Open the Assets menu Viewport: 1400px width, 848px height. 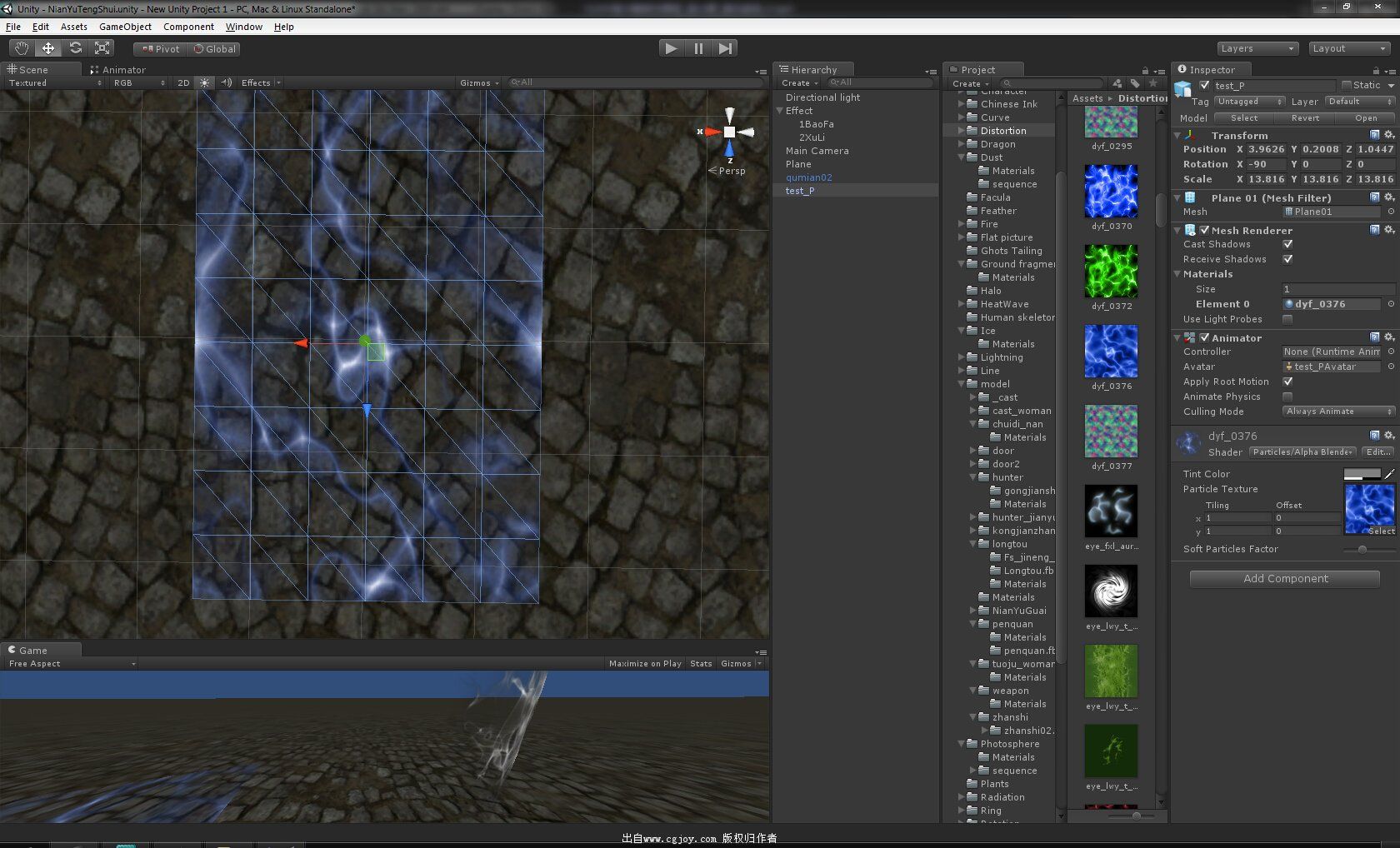[73, 27]
